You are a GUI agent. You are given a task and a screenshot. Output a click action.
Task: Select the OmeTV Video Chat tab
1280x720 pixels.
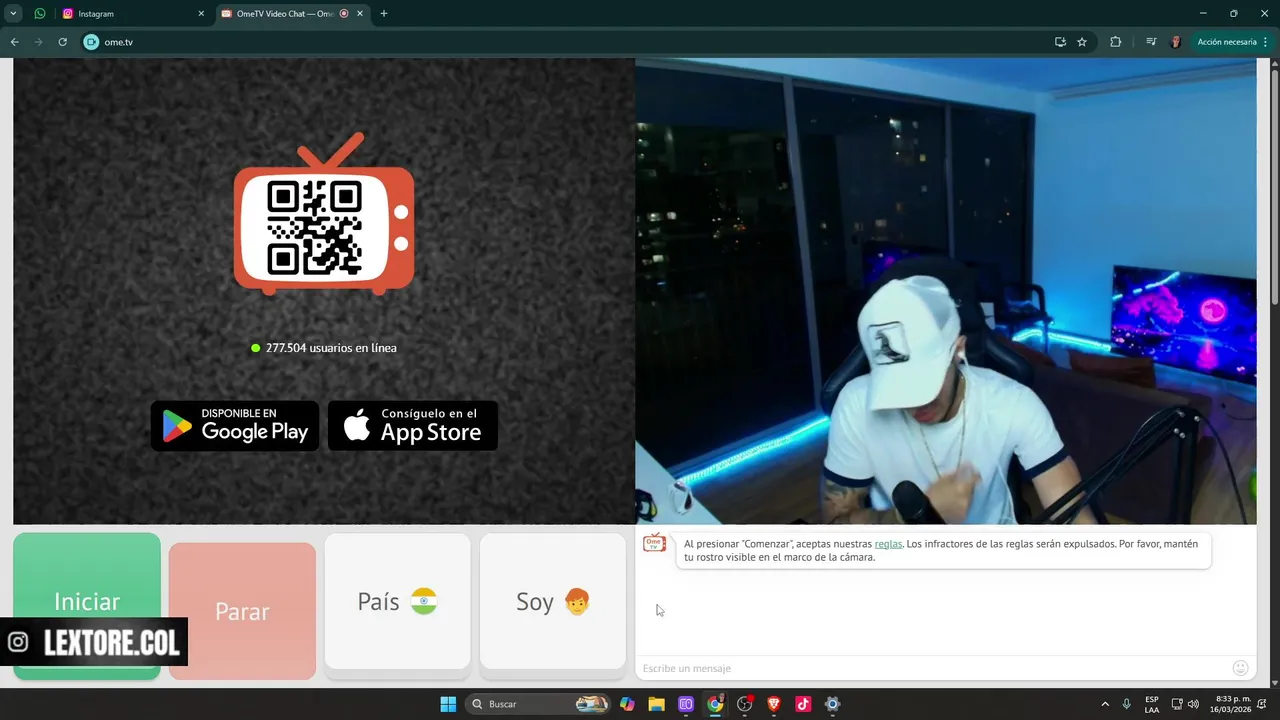click(x=291, y=14)
